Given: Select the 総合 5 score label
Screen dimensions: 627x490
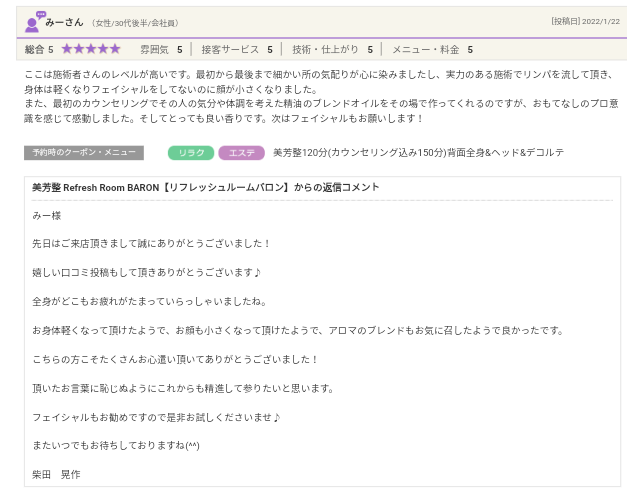Looking at the screenshot, I should pos(38,49).
